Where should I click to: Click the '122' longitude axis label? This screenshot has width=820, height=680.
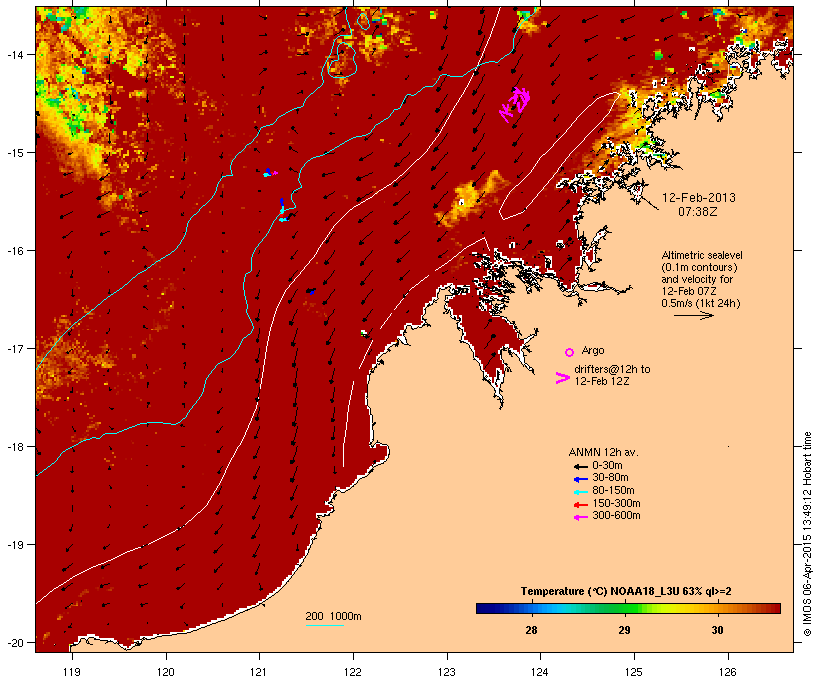point(353,672)
